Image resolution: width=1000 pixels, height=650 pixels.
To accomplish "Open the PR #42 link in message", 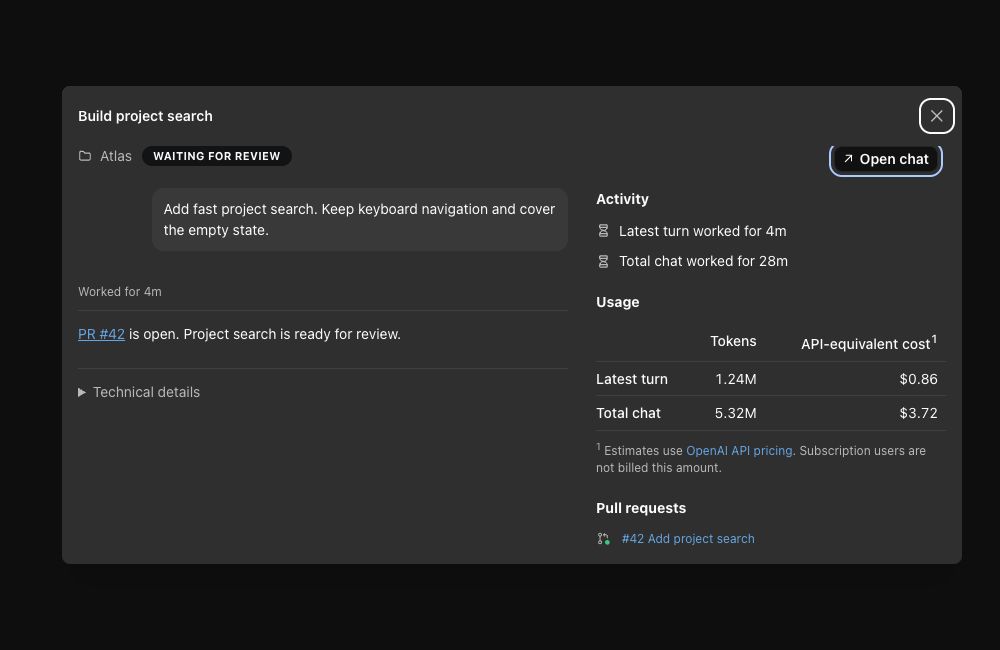I will [101, 334].
